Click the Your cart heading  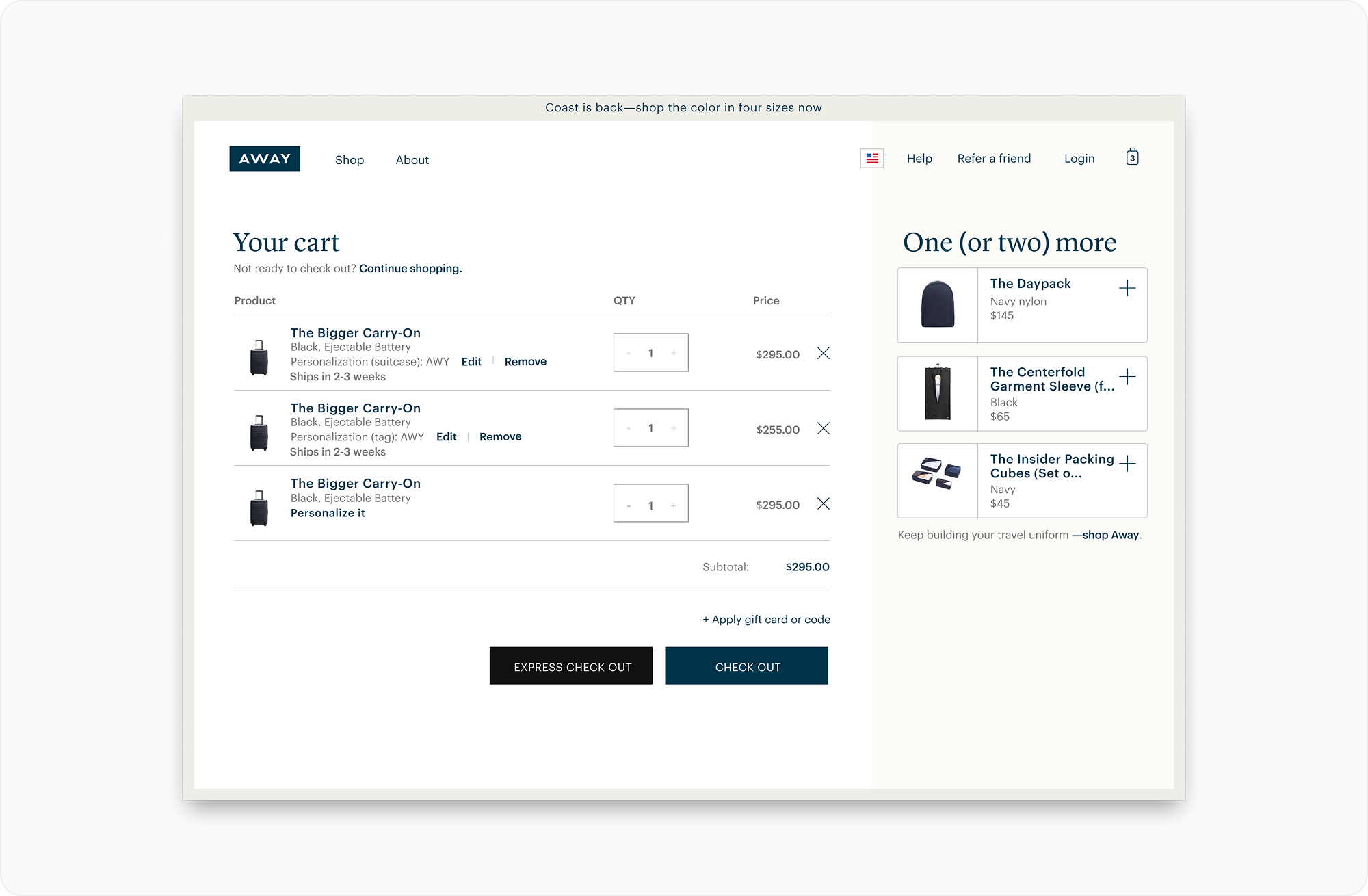[286, 242]
